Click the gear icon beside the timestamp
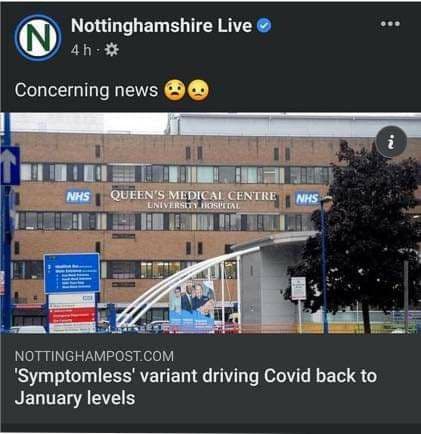 tap(111, 50)
